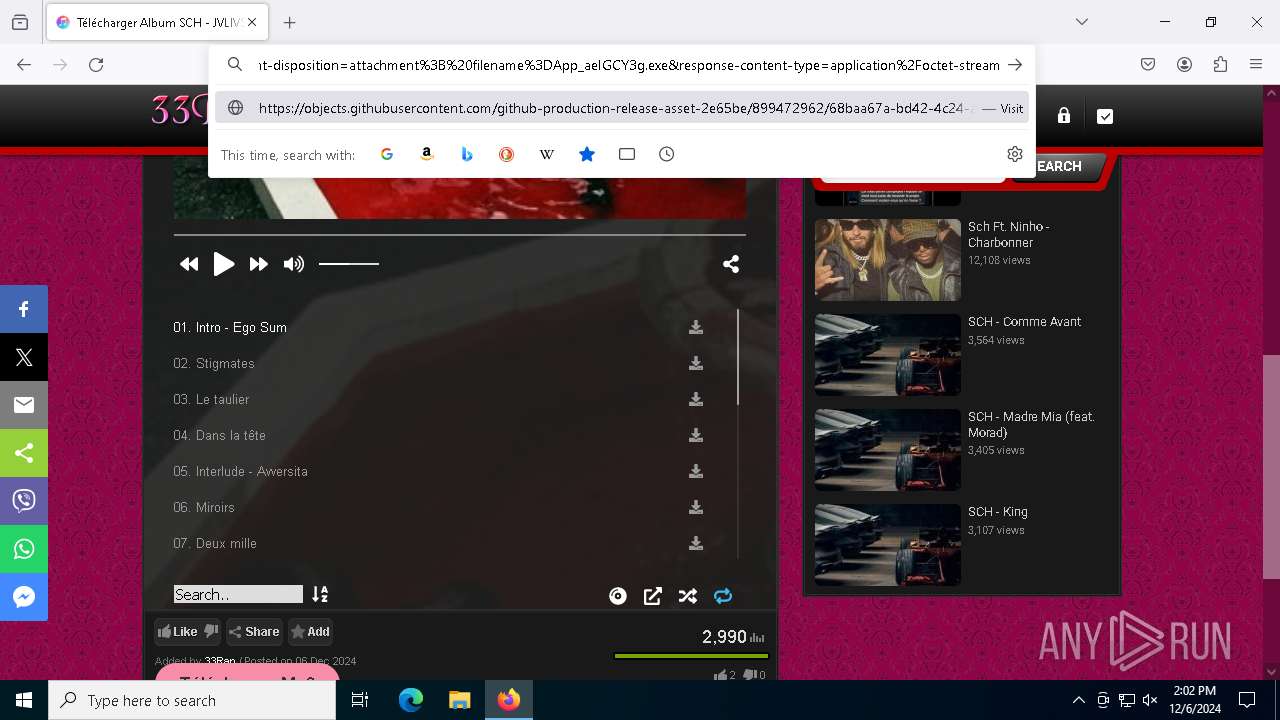Viewport: 1280px width, 720px height.
Task: Mute the player volume speaker icon
Action: click(293, 264)
